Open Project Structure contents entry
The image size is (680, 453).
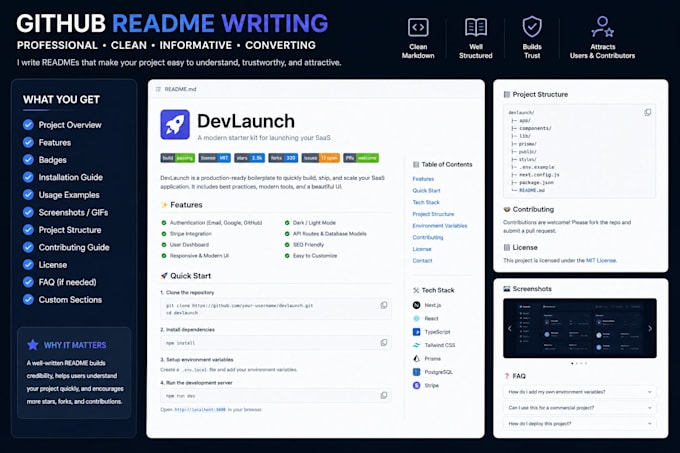click(x=433, y=214)
